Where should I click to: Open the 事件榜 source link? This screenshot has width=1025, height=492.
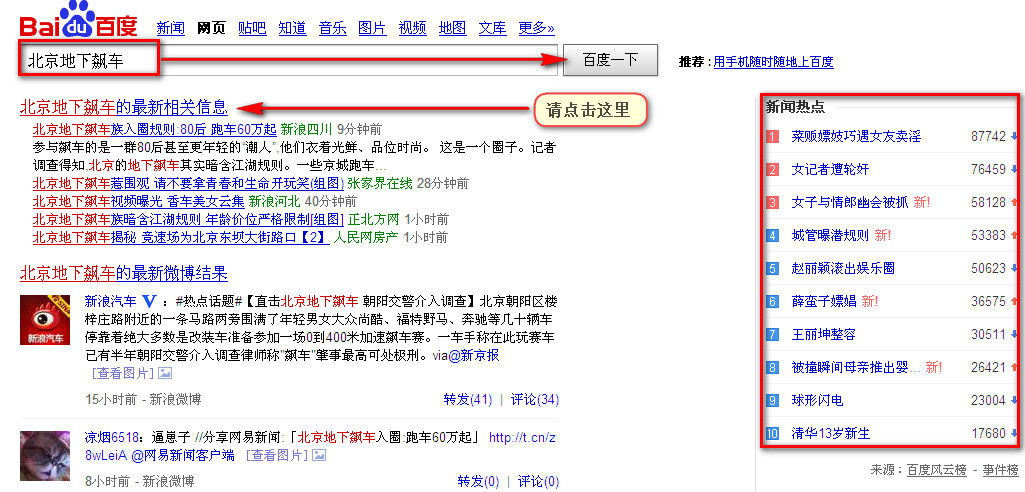(x=1000, y=470)
